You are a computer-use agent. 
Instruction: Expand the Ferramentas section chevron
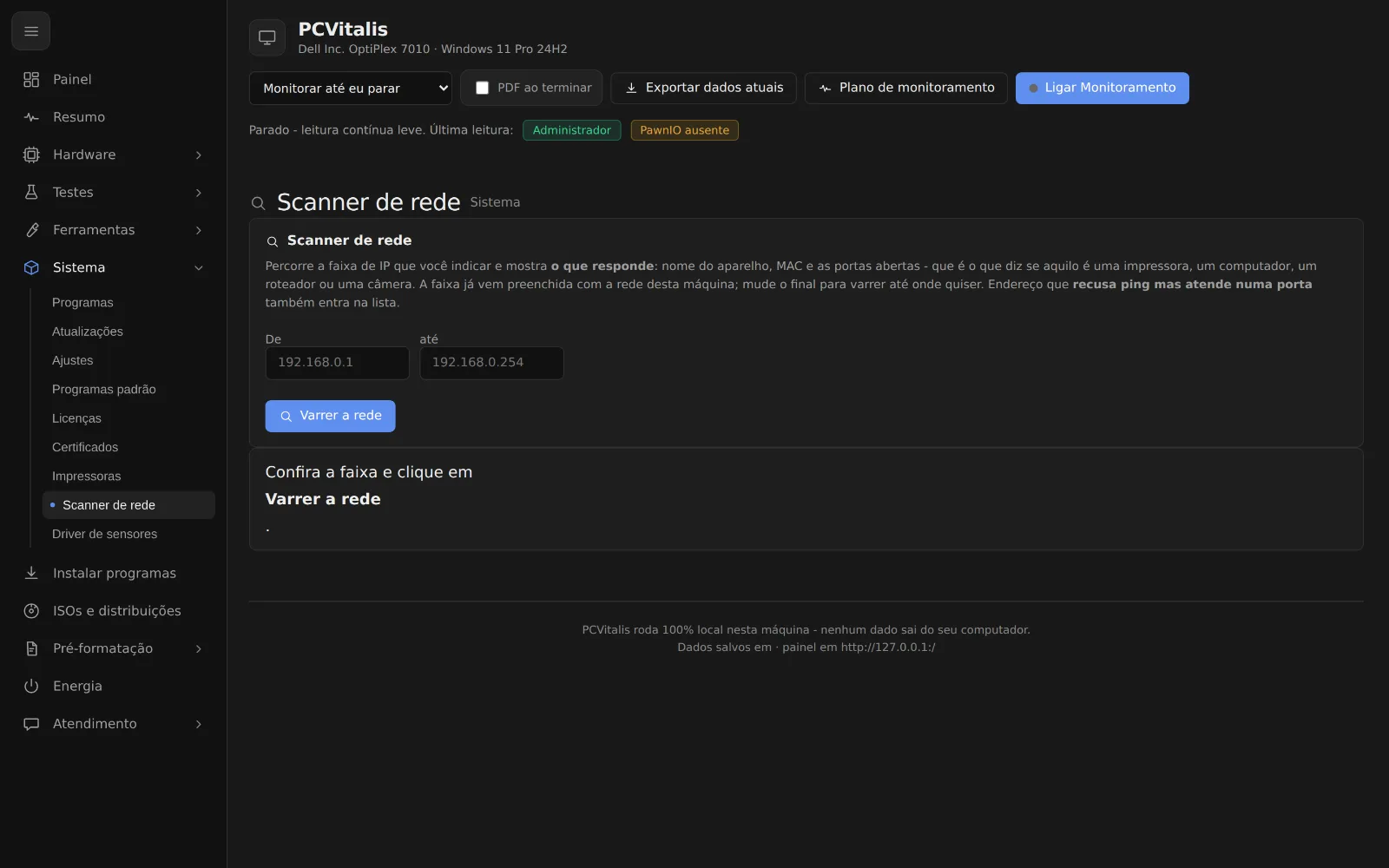[x=199, y=230]
